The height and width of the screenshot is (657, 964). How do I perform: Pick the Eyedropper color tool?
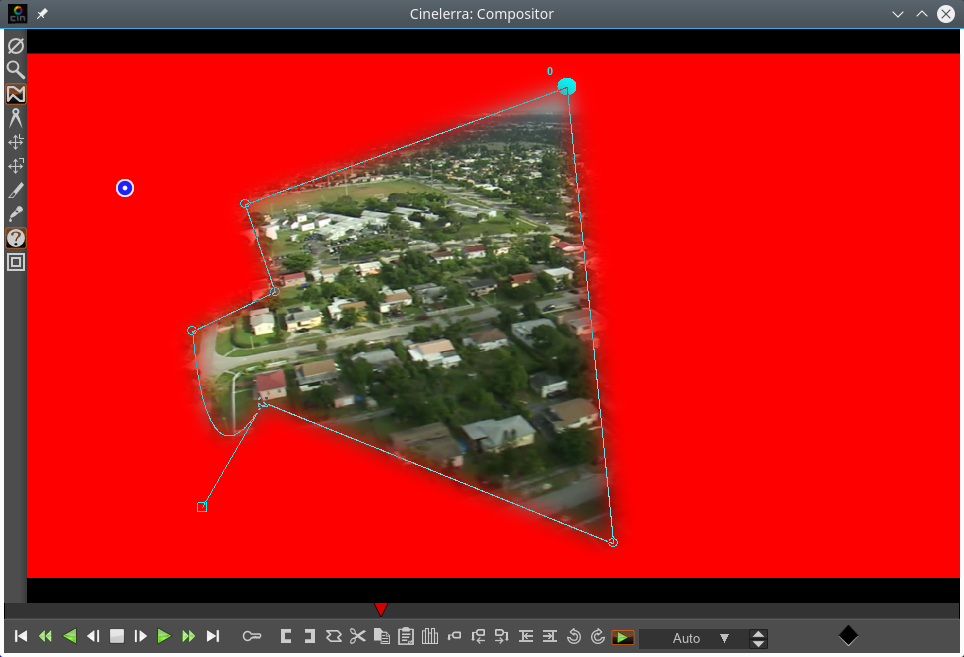pos(15,214)
